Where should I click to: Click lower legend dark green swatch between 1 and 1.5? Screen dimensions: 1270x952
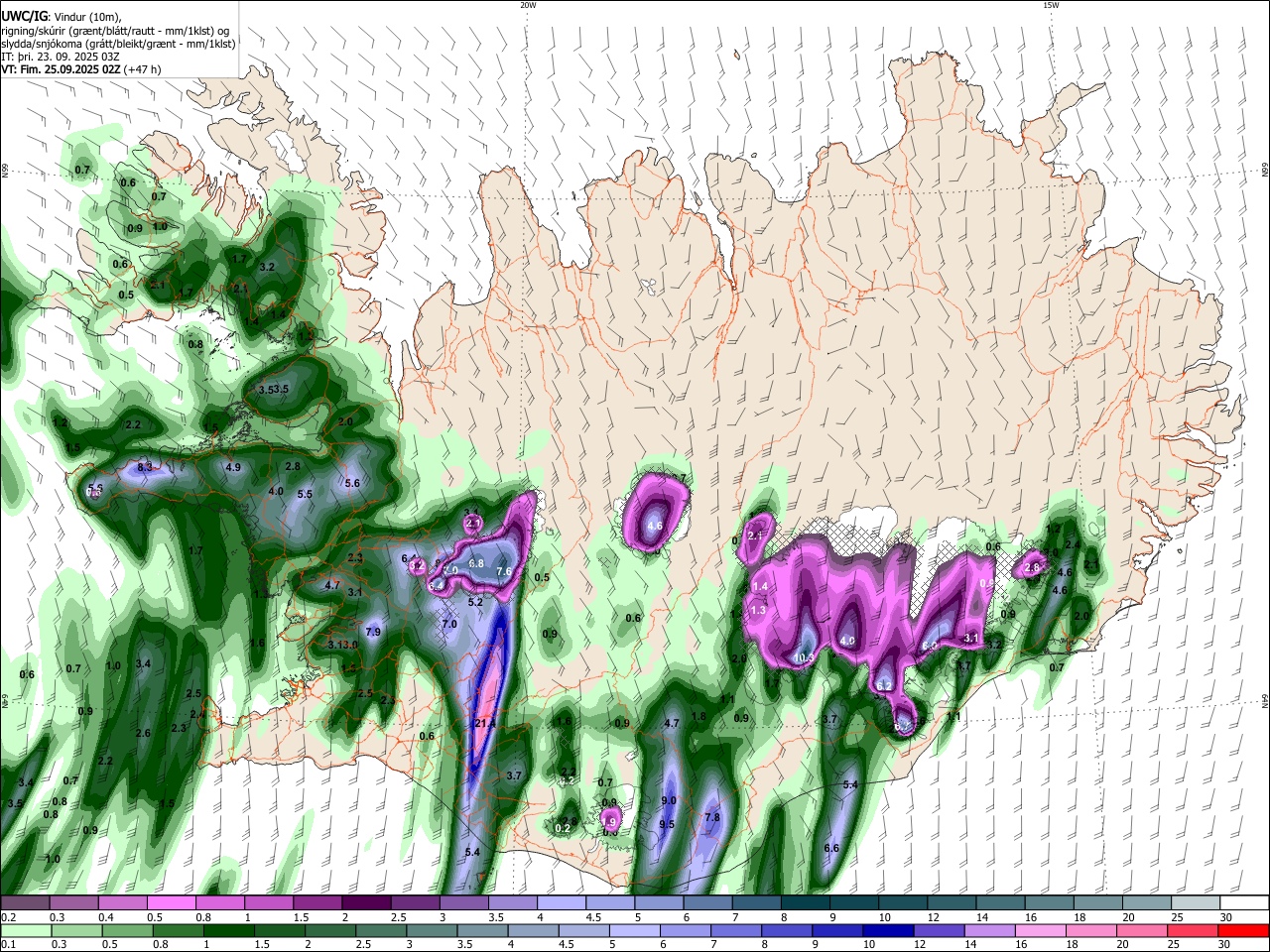click(228, 930)
